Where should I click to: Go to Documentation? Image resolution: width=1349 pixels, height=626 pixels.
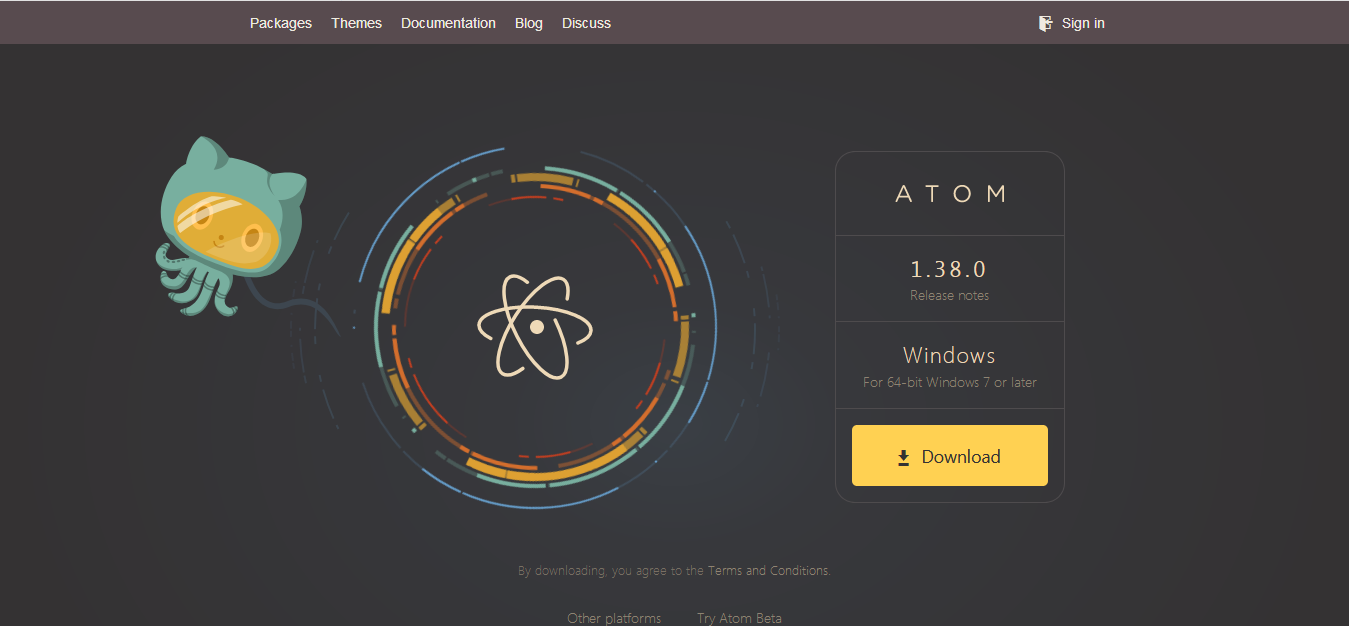pyautogui.click(x=448, y=23)
